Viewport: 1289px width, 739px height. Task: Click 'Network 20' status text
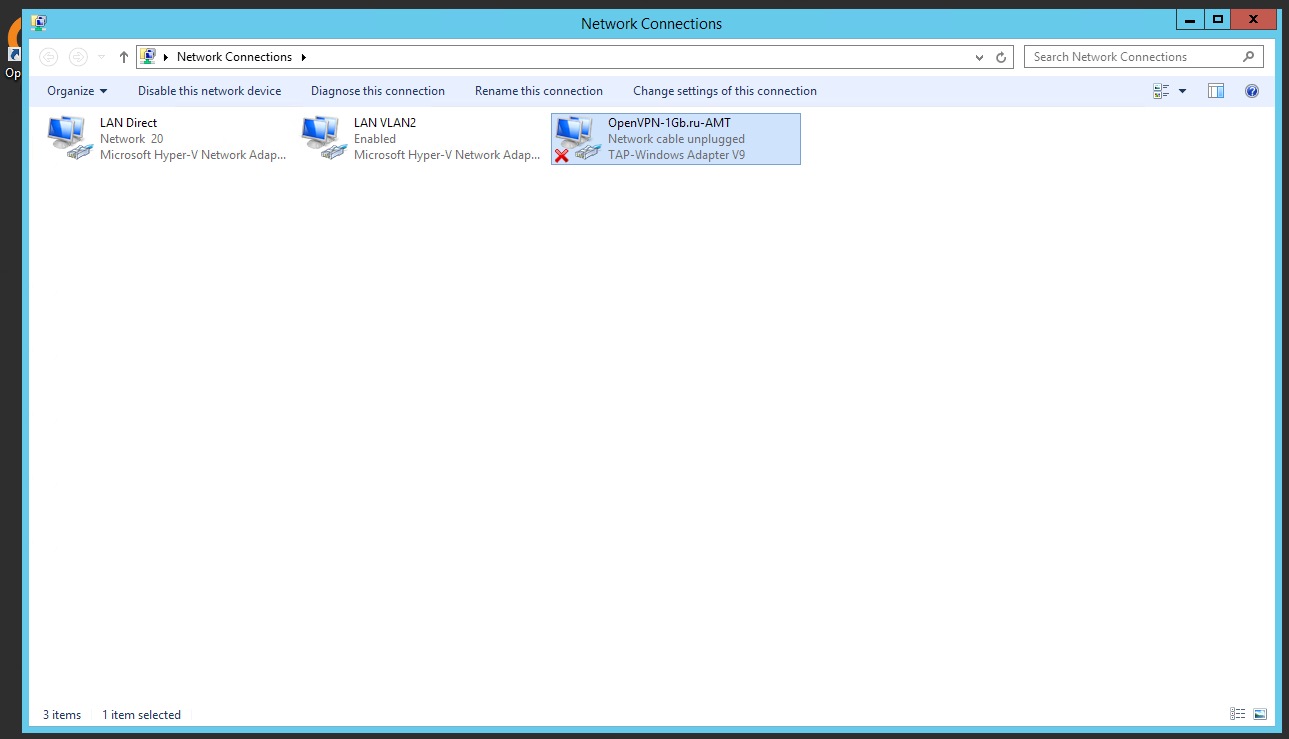coord(131,139)
